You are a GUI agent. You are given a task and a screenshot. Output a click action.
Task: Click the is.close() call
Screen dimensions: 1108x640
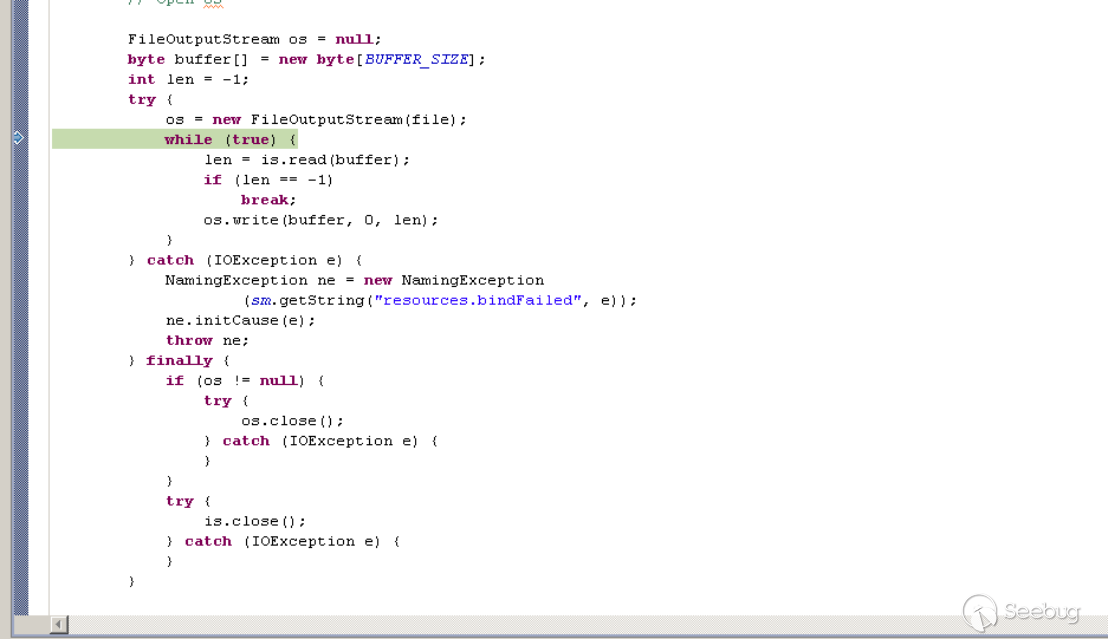255,521
